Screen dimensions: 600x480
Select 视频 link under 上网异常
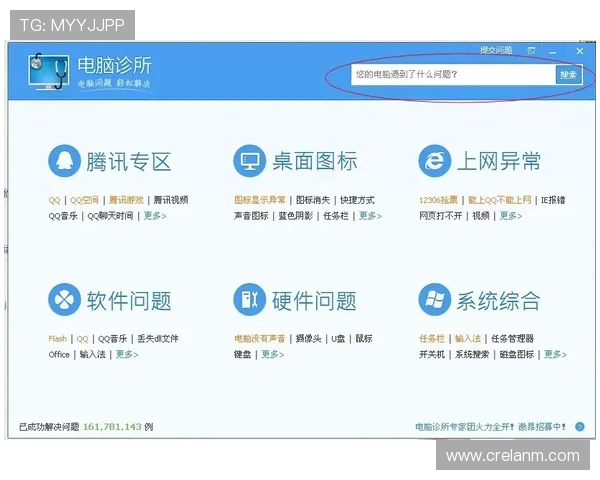click(x=481, y=216)
